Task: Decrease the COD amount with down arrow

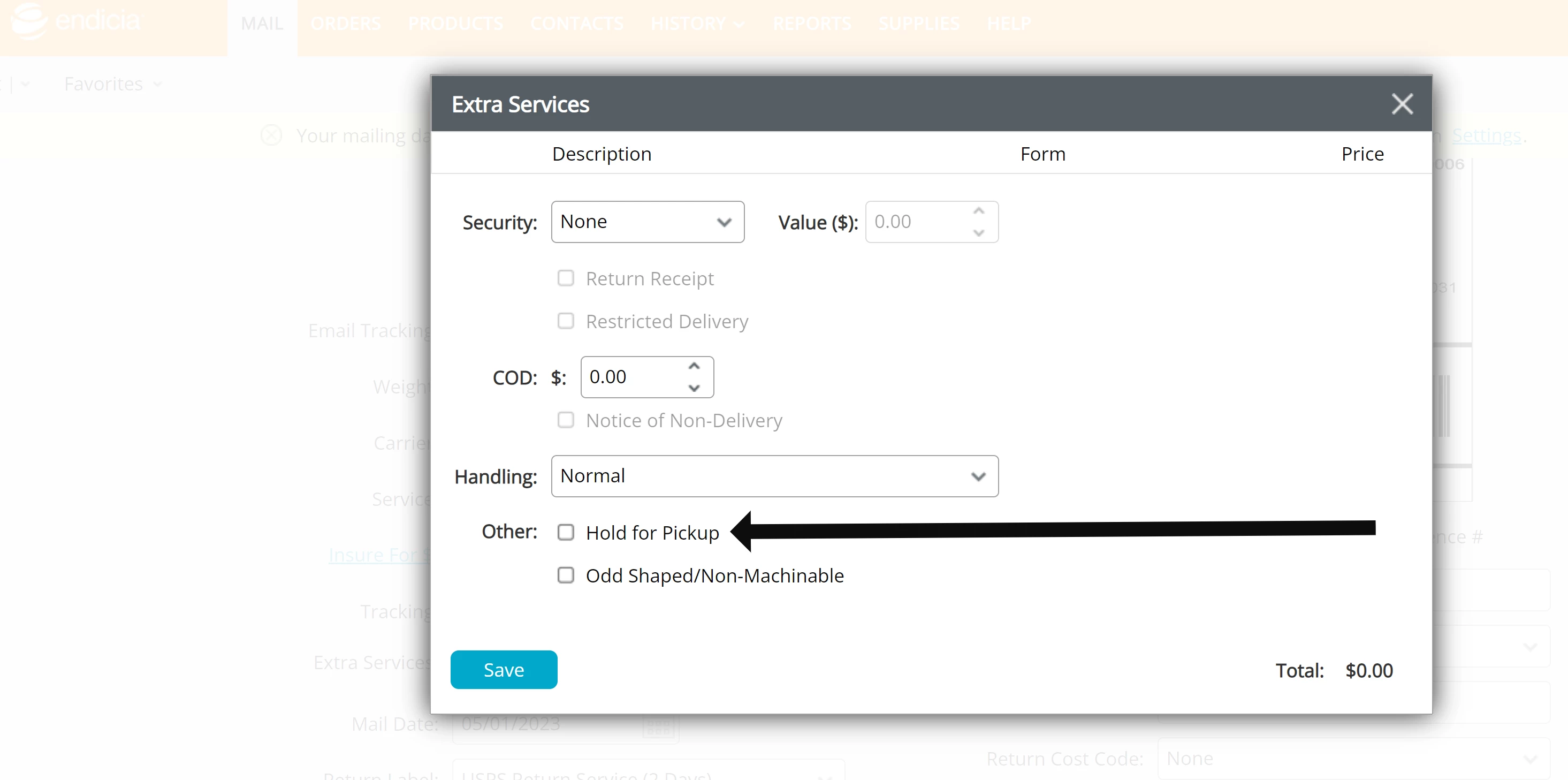Action: point(694,388)
